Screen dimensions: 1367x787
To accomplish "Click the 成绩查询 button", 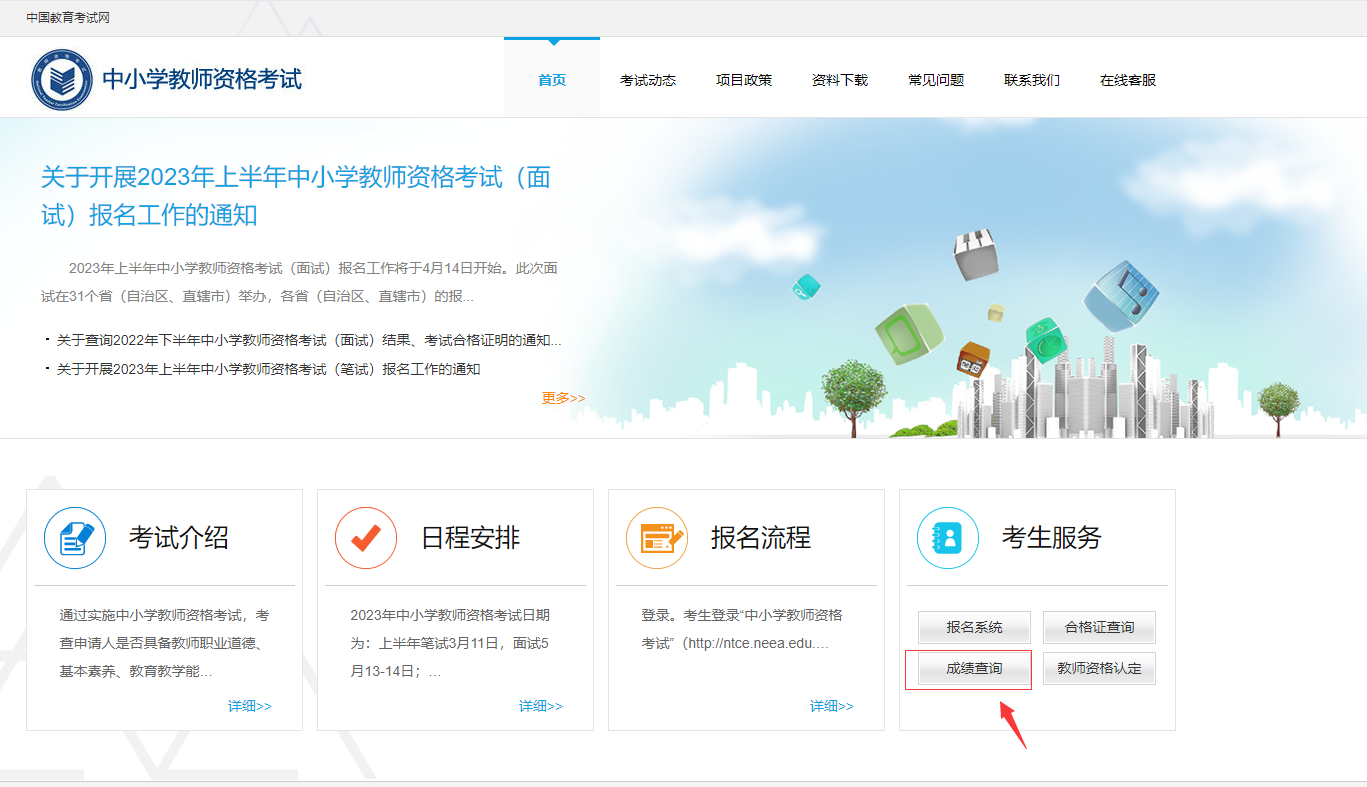I will coord(974,669).
